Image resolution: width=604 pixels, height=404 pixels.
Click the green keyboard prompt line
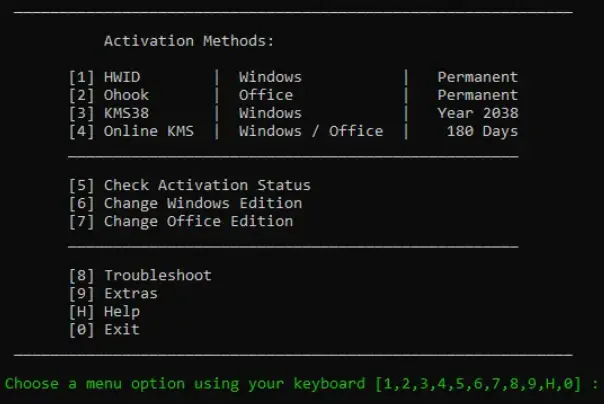click(x=302, y=384)
